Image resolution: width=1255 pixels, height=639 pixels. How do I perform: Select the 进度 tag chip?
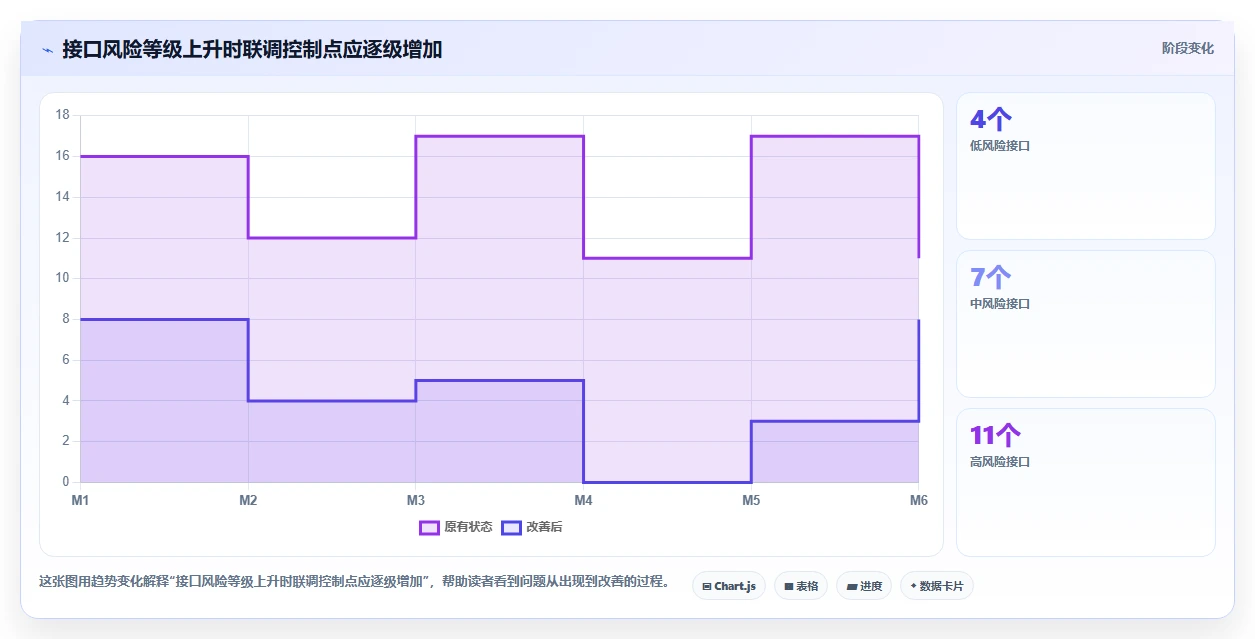point(863,586)
